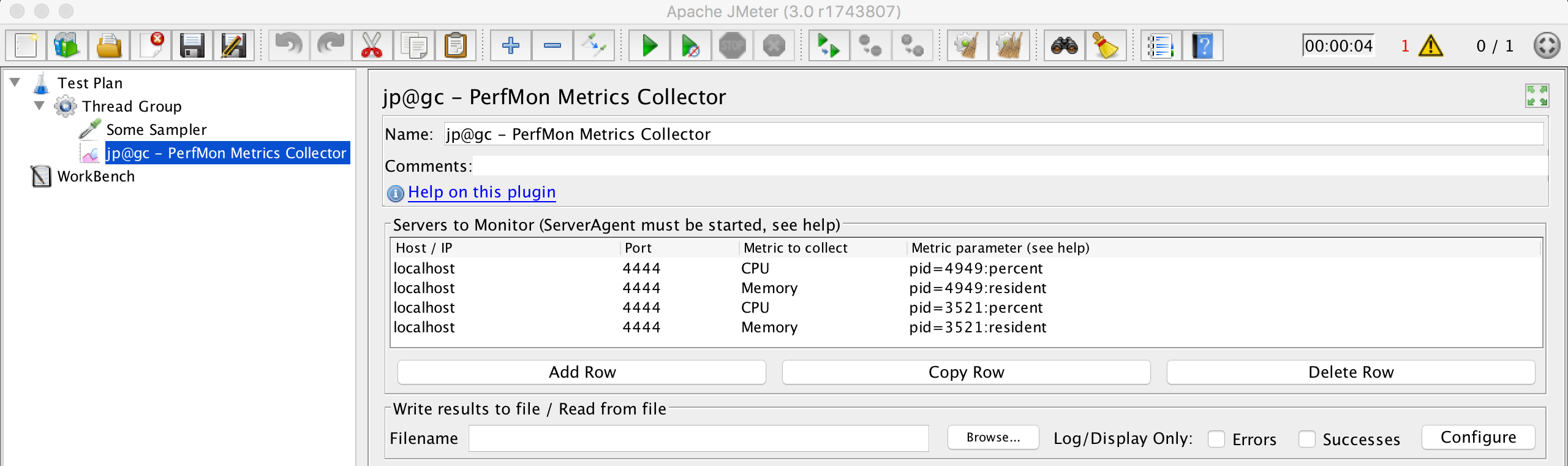Undo the last action
The width and height of the screenshot is (1568, 466).
(x=289, y=45)
